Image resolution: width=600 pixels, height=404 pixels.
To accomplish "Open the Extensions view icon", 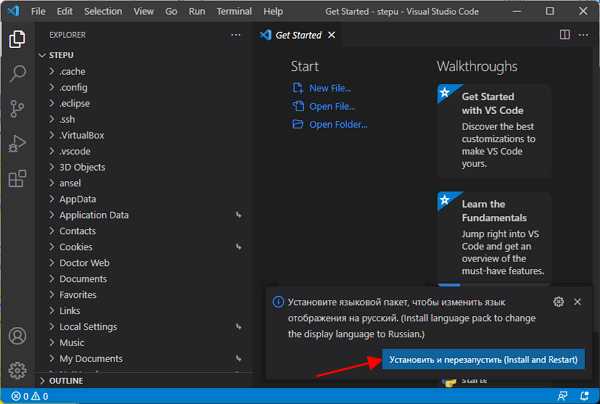I will pyautogui.click(x=17, y=179).
